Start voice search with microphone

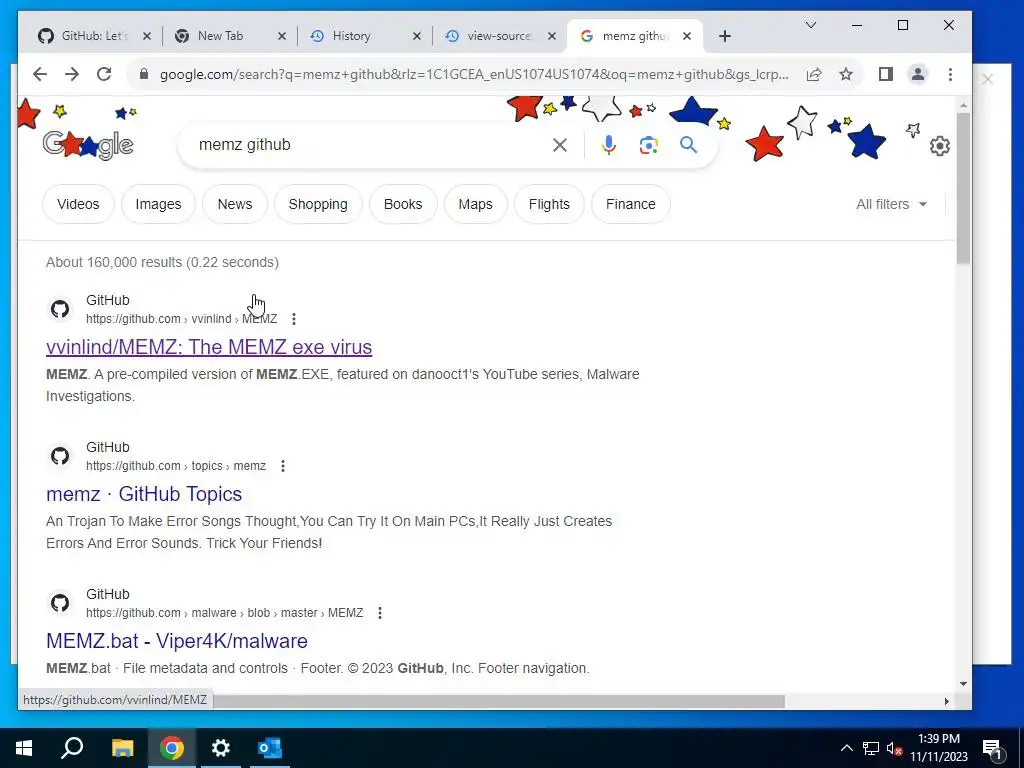tap(609, 145)
